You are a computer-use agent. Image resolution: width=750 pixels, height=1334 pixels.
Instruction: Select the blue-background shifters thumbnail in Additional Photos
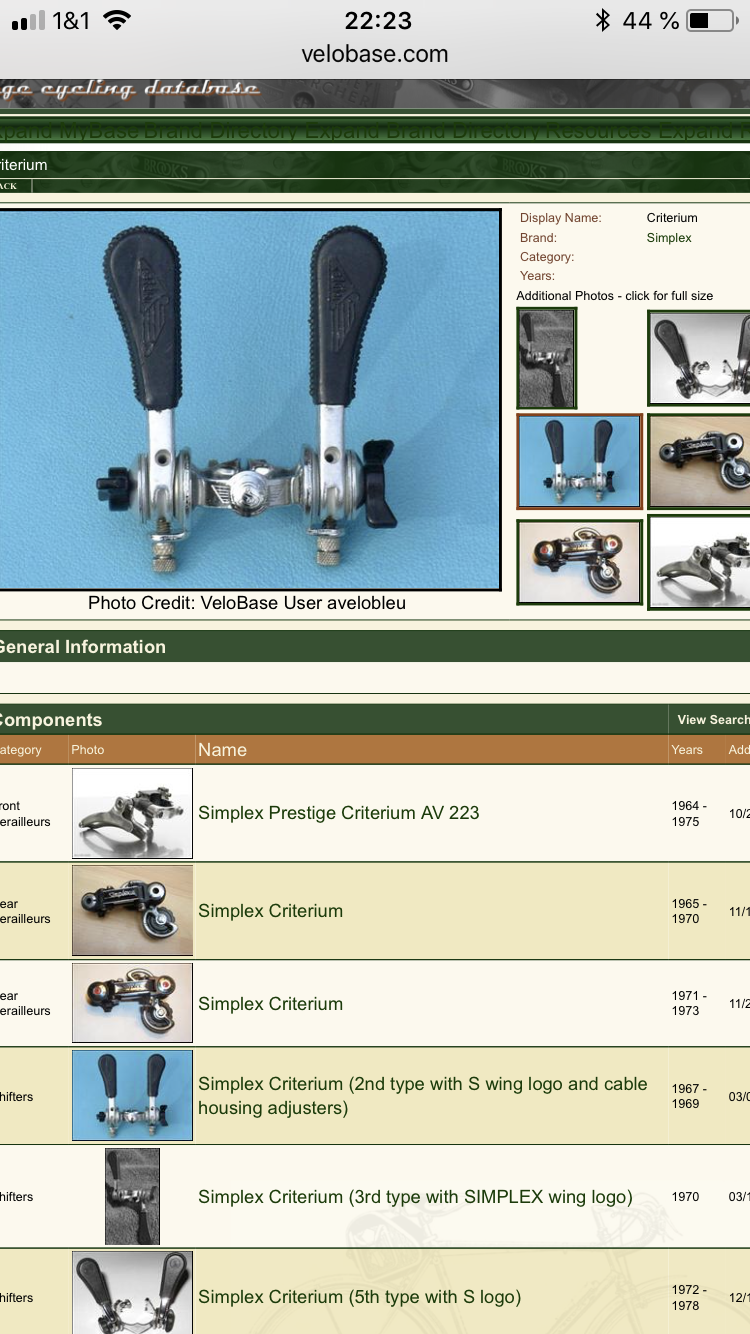pyautogui.click(x=579, y=462)
